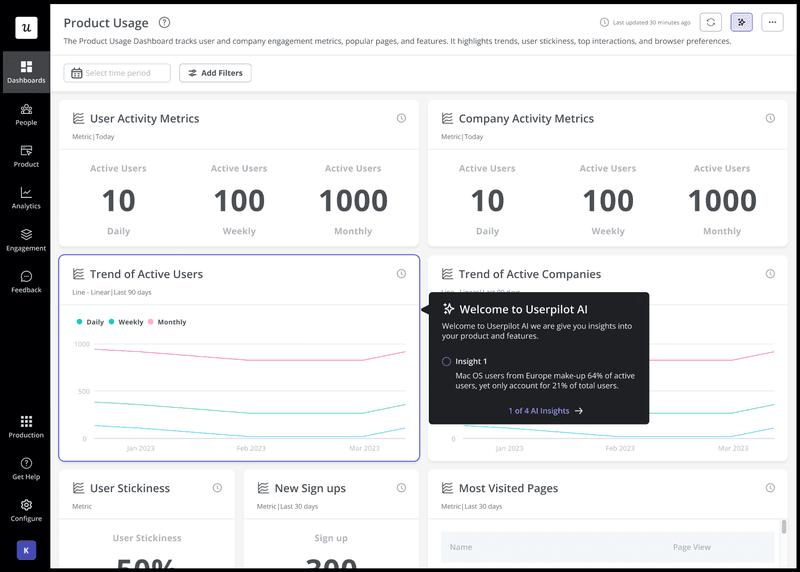Viewport: 800px width, 572px height.
Task: Open the Product section
Action: [26, 156]
